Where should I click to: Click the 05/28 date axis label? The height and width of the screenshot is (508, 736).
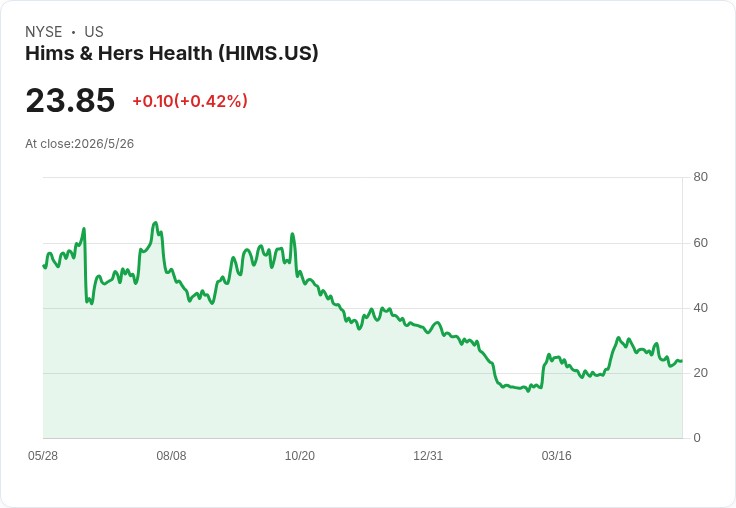43,456
